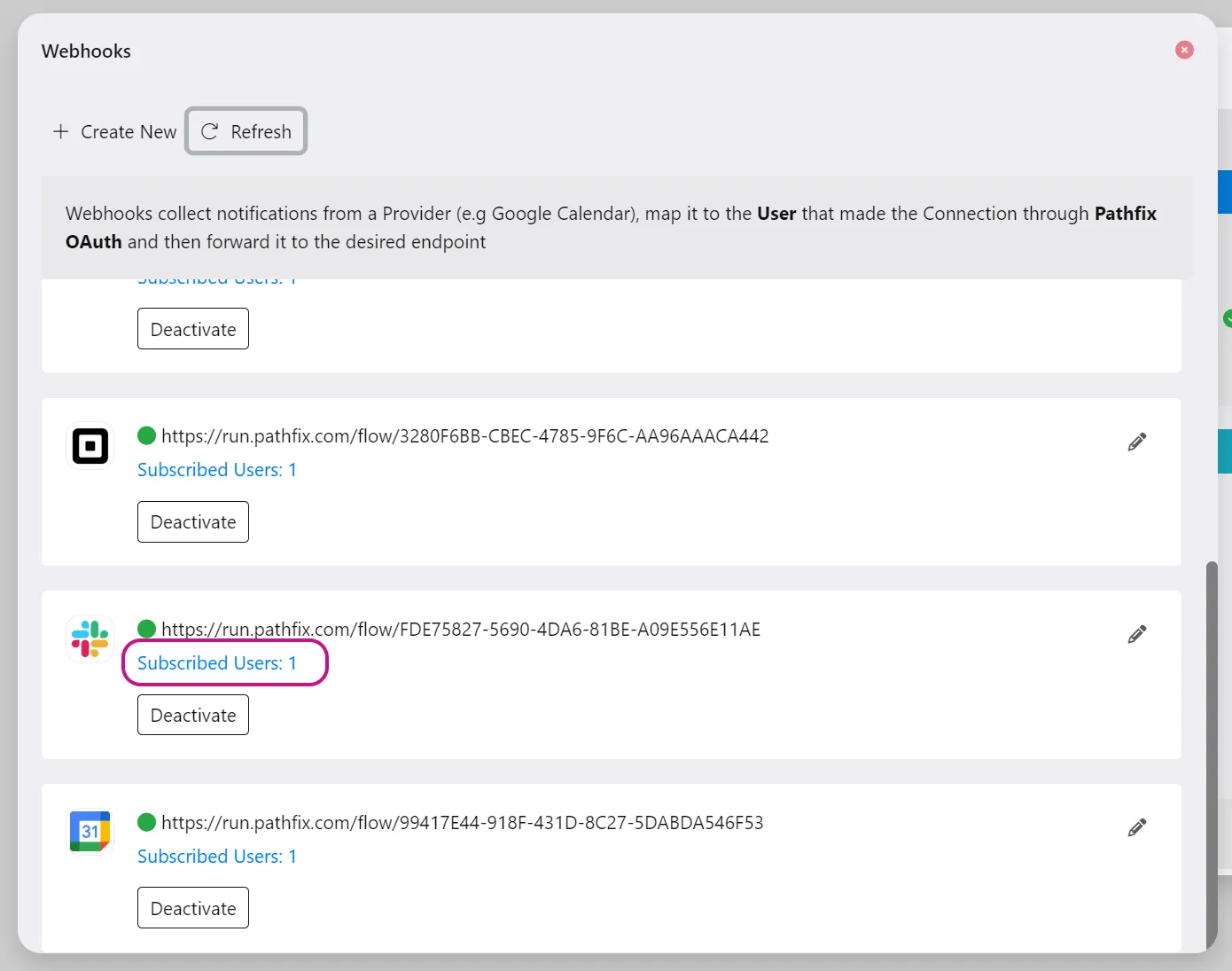The image size is (1232, 971).
Task: Click the circular arrow Refresh icon
Action: click(210, 131)
